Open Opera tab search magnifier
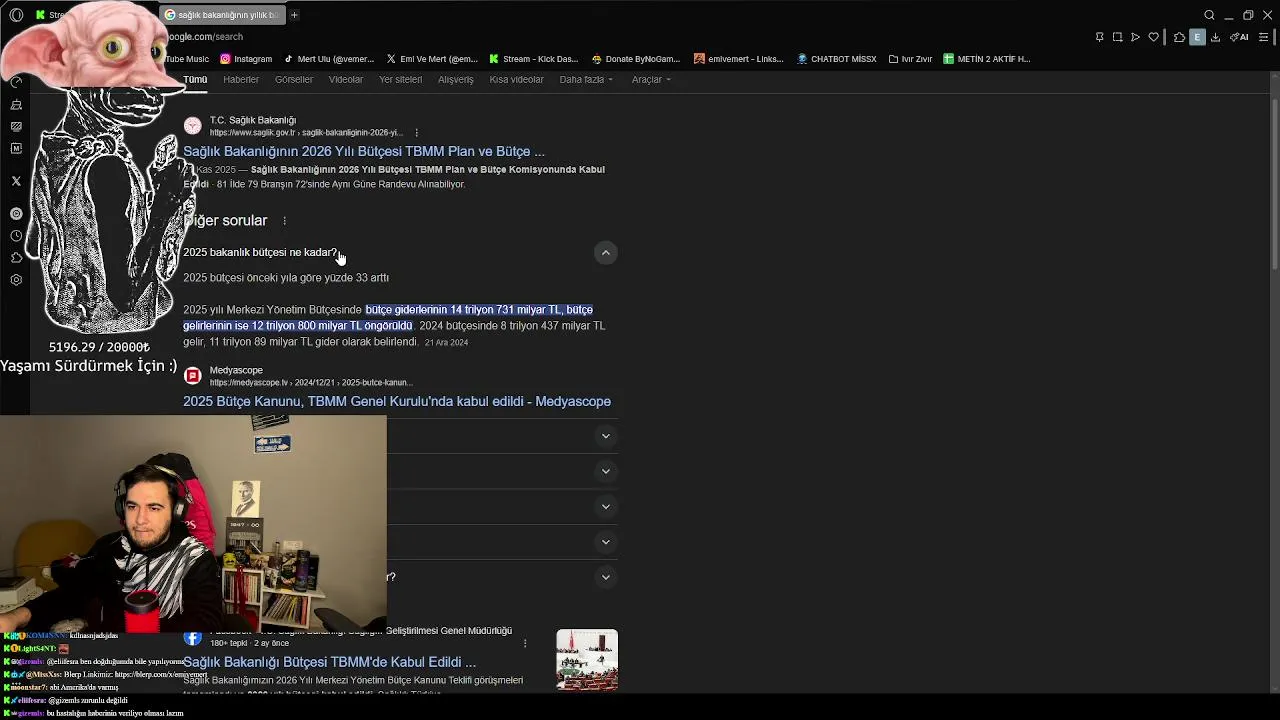Viewport: 1280px width, 720px height. [1209, 15]
